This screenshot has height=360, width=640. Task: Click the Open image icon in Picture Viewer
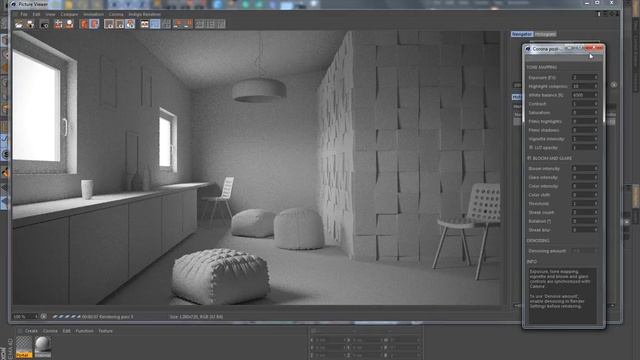(x=19, y=24)
